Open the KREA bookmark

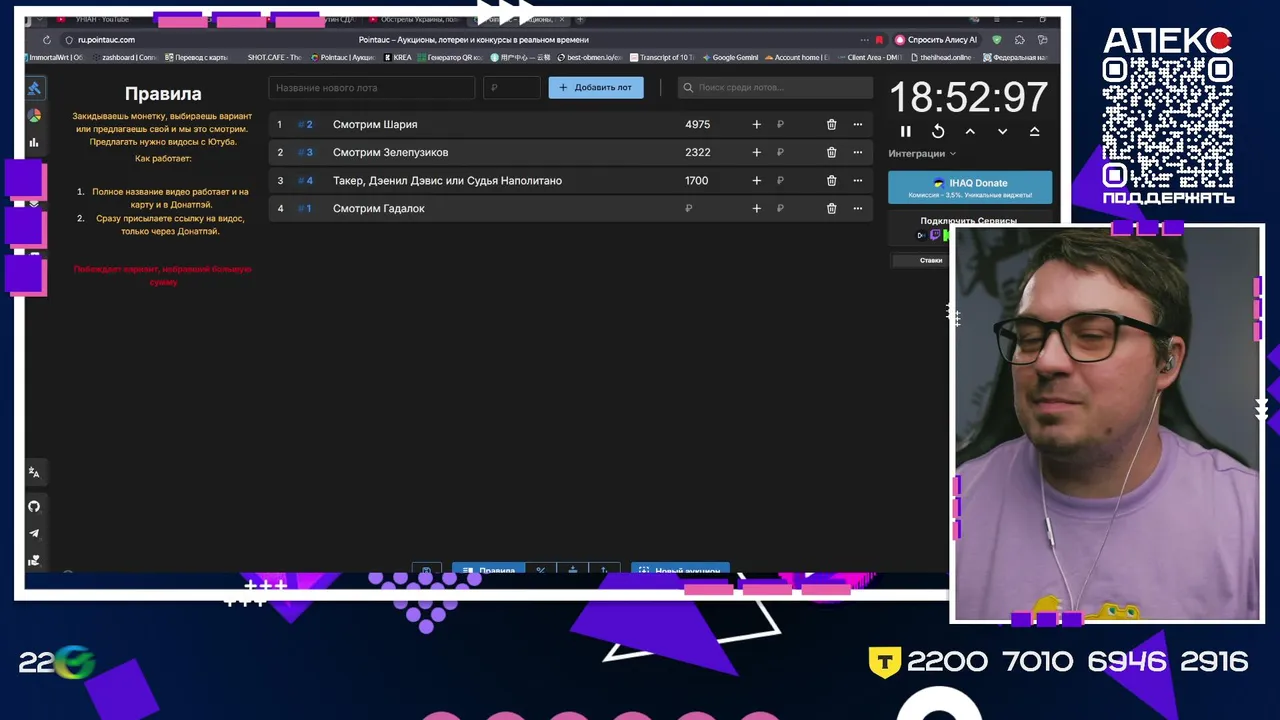click(x=398, y=58)
